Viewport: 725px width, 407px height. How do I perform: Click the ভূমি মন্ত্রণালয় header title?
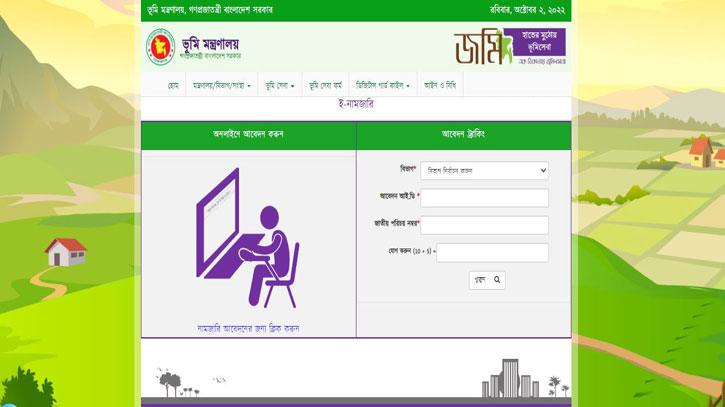tap(210, 45)
